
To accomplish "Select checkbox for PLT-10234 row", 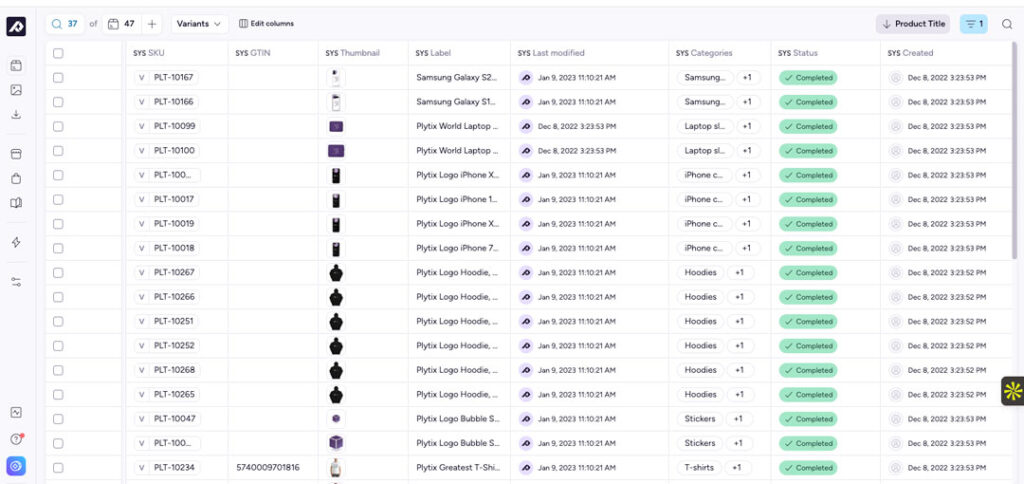I will pos(58,467).
